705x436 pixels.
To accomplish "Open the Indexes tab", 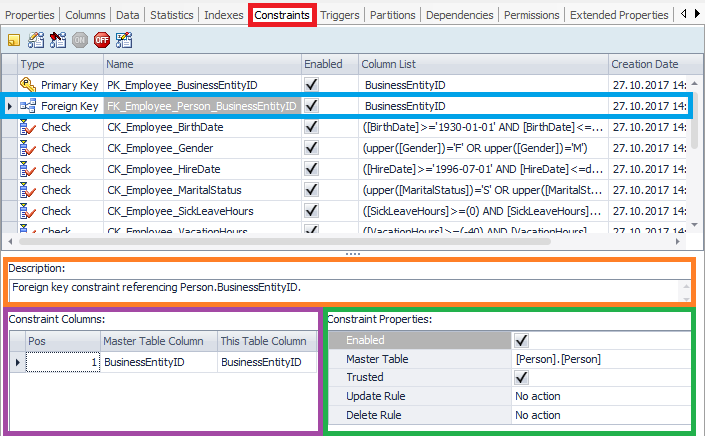I will (x=223, y=15).
